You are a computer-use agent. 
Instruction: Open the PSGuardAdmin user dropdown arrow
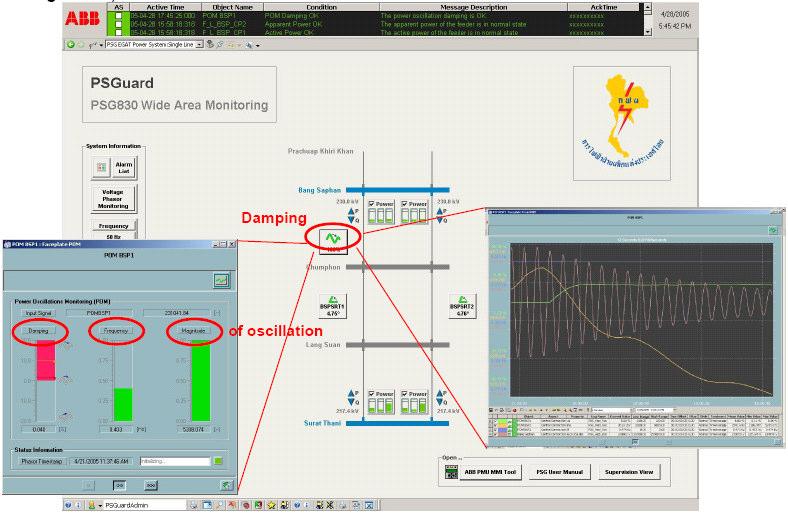pyautogui.click(x=101, y=505)
